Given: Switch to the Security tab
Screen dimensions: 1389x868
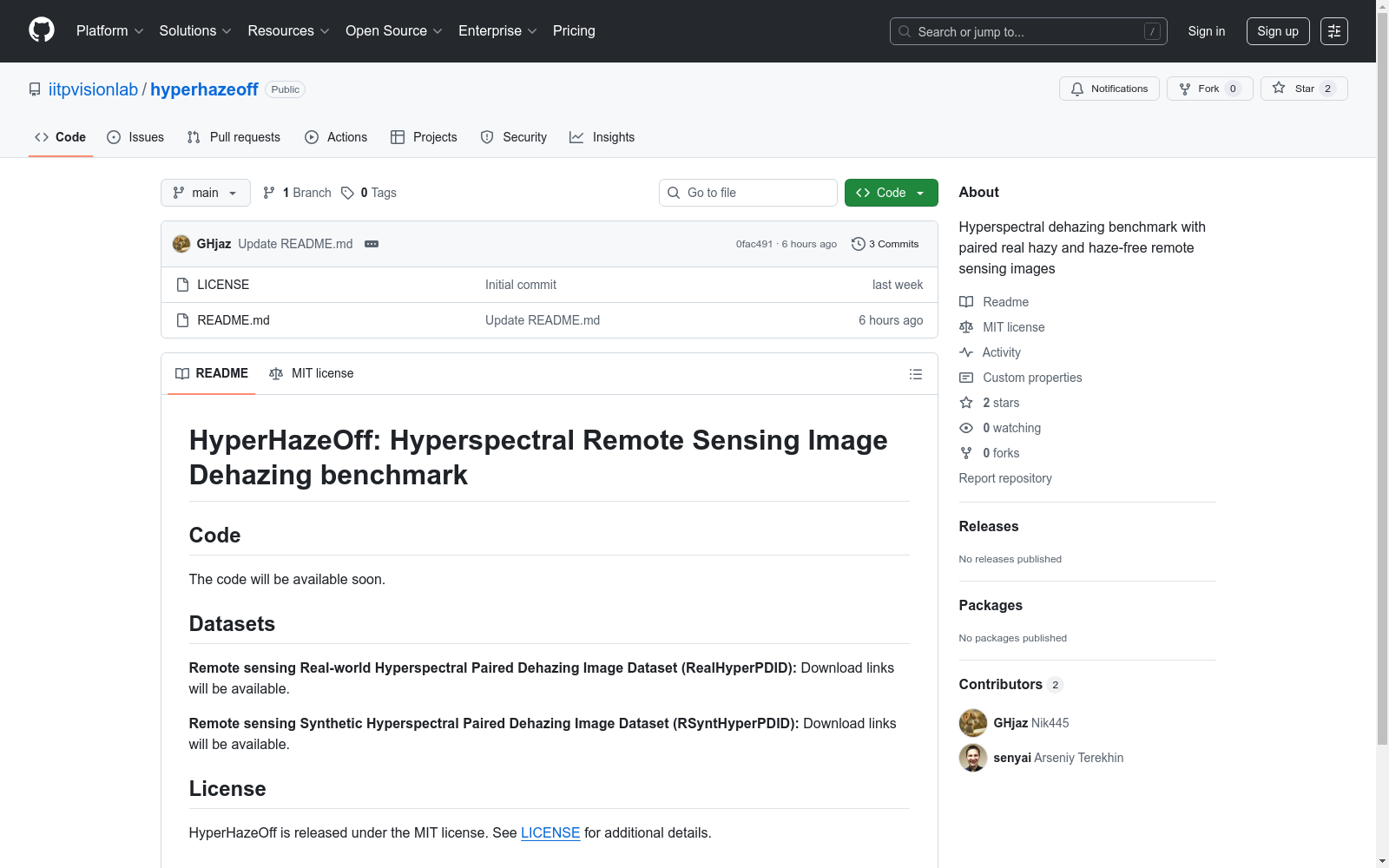Looking at the screenshot, I should (514, 137).
